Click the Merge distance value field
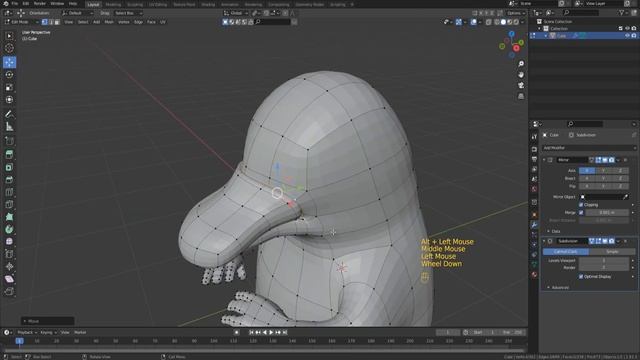Image resolution: width=640 pixels, height=360 pixels. 607,212
